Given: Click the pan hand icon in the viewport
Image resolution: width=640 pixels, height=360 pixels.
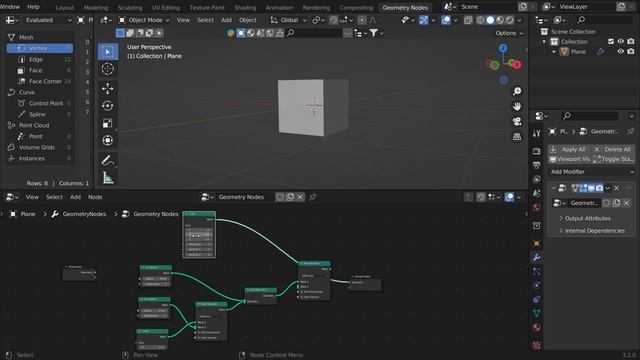Looking at the screenshot, I should (x=517, y=107).
